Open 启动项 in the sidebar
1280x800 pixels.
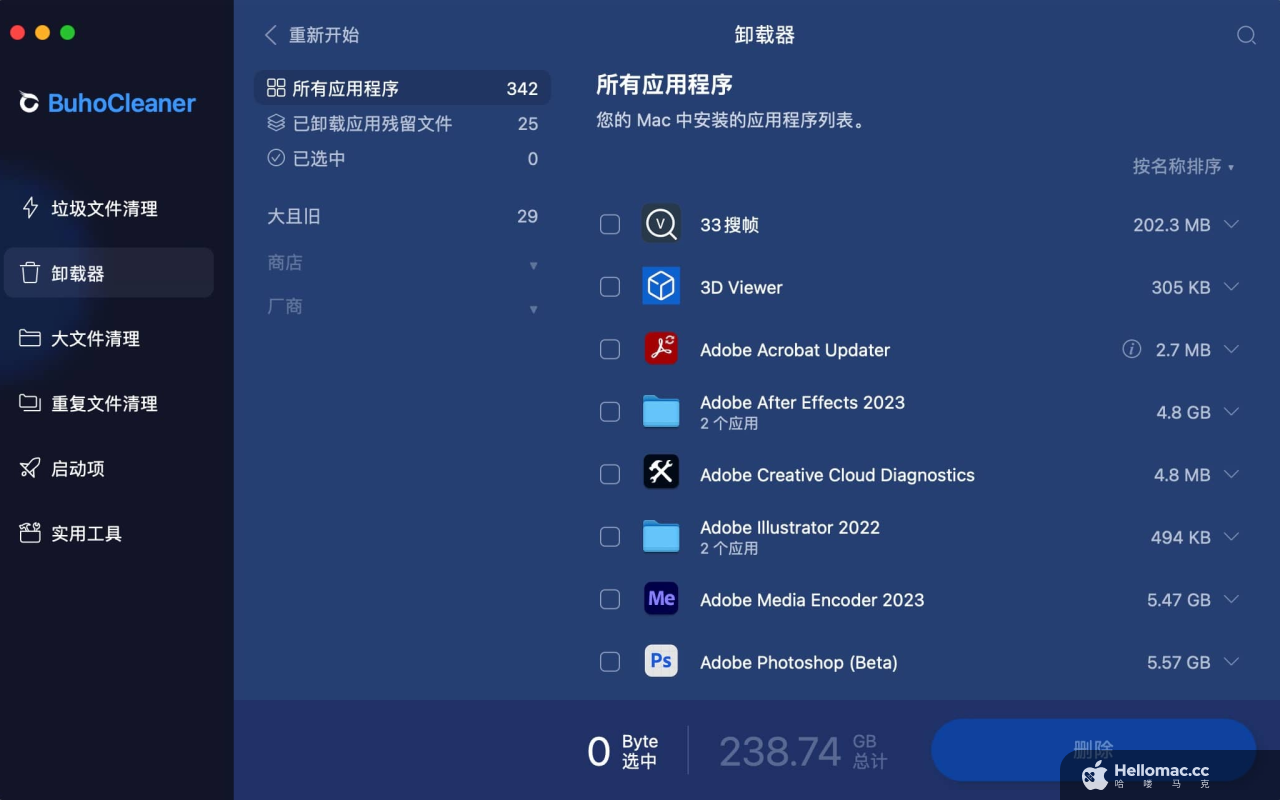point(108,468)
